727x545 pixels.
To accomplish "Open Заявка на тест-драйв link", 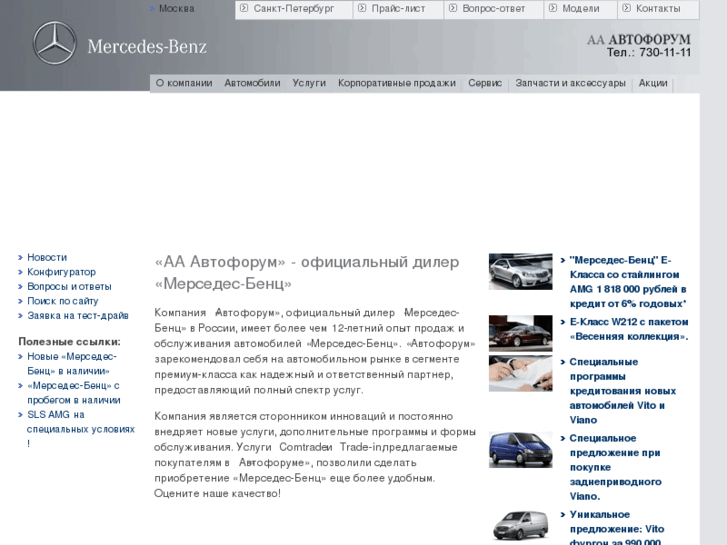I will (x=78, y=315).
